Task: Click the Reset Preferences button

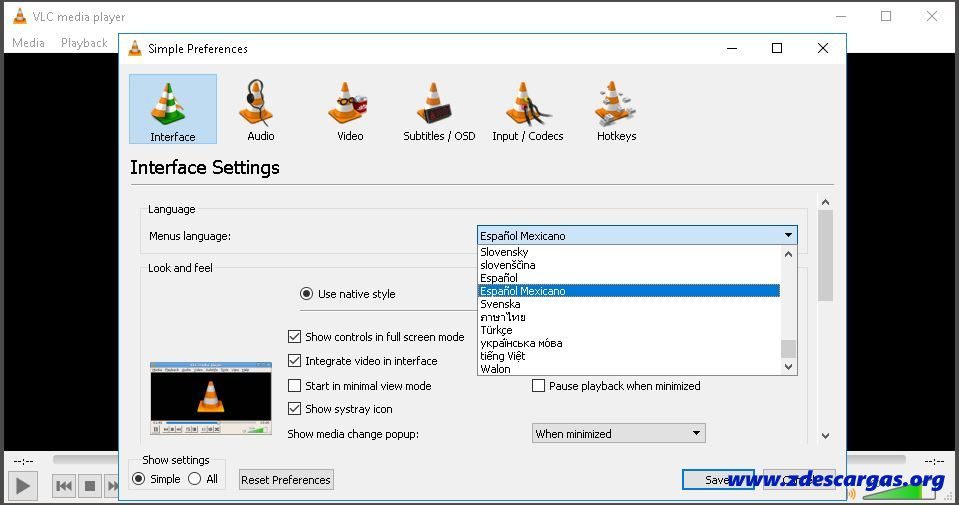Action: (x=286, y=480)
